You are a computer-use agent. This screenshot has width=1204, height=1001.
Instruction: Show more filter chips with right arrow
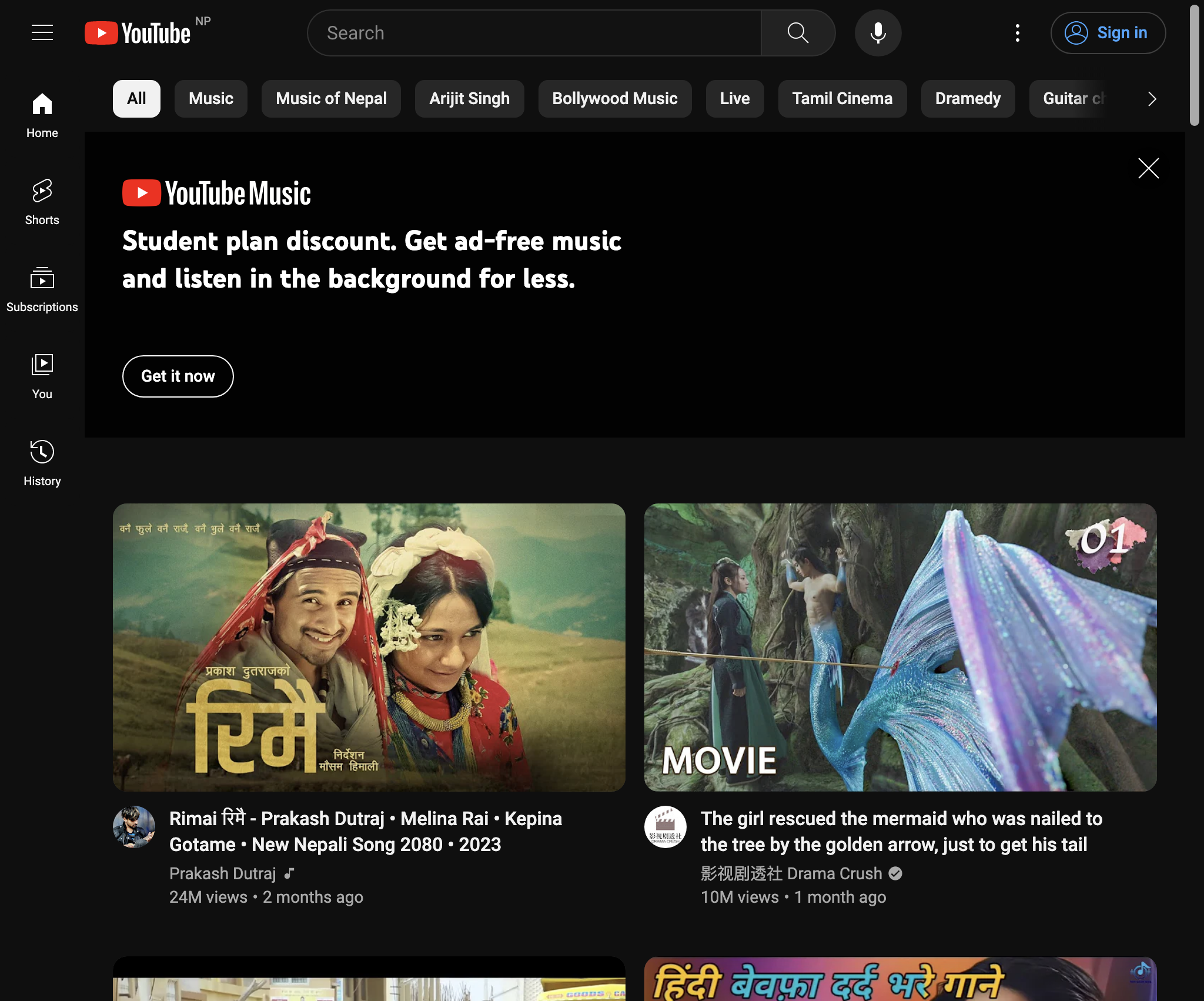1152,99
